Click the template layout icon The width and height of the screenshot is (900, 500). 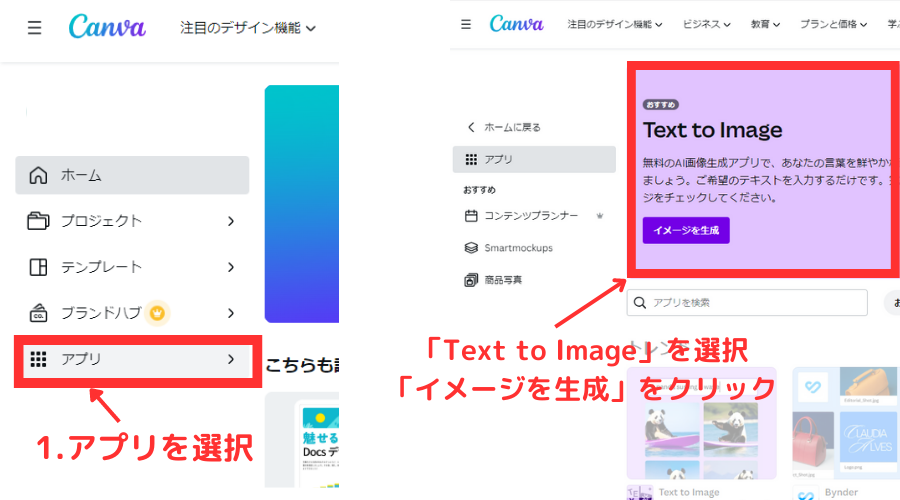(38, 267)
